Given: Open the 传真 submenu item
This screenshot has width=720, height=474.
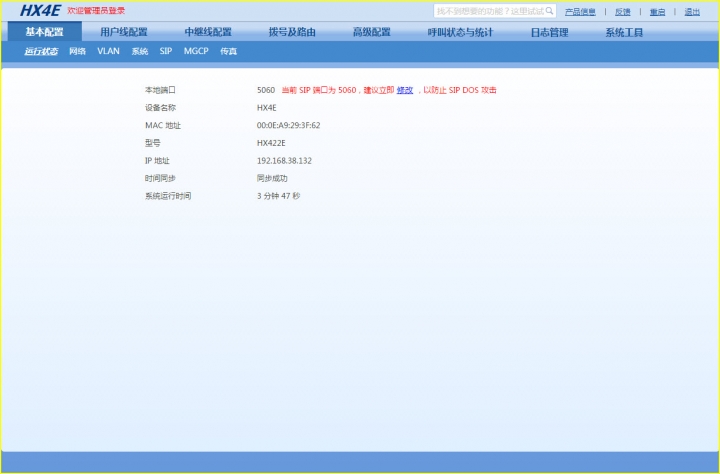Looking at the screenshot, I should 229,51.
